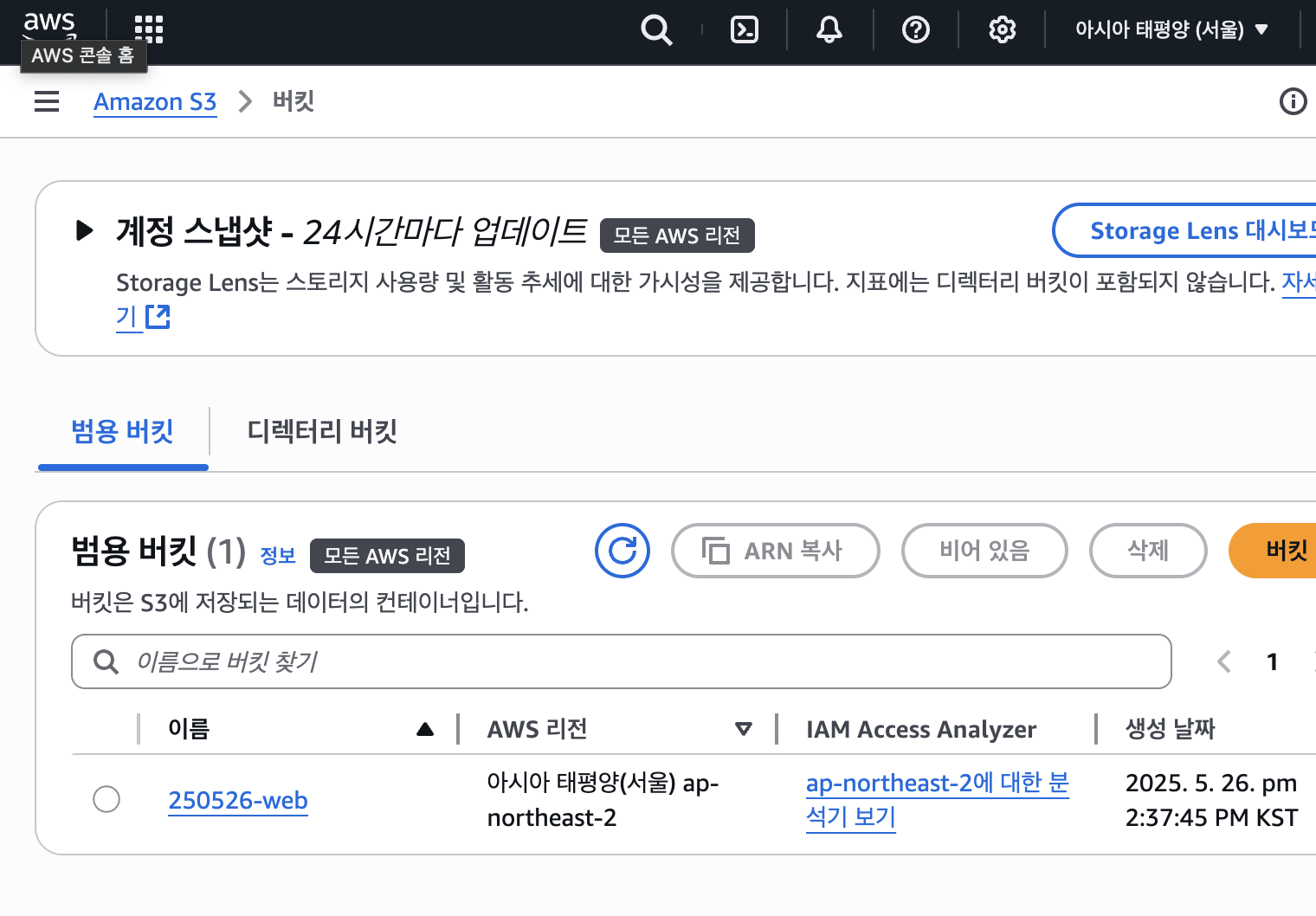
Task: Open the ap-northeast-2 analyzer link
Action: 938,800
